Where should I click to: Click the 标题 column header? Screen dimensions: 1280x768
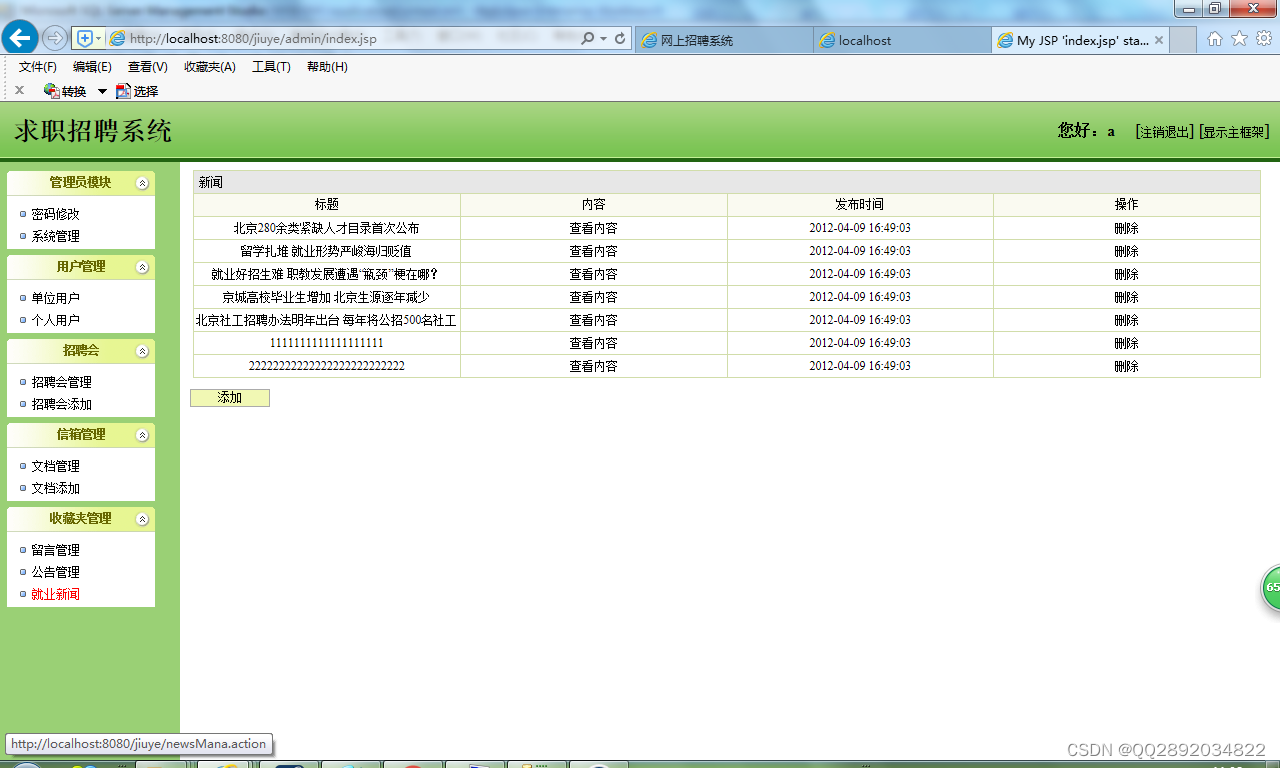[327, 204]
